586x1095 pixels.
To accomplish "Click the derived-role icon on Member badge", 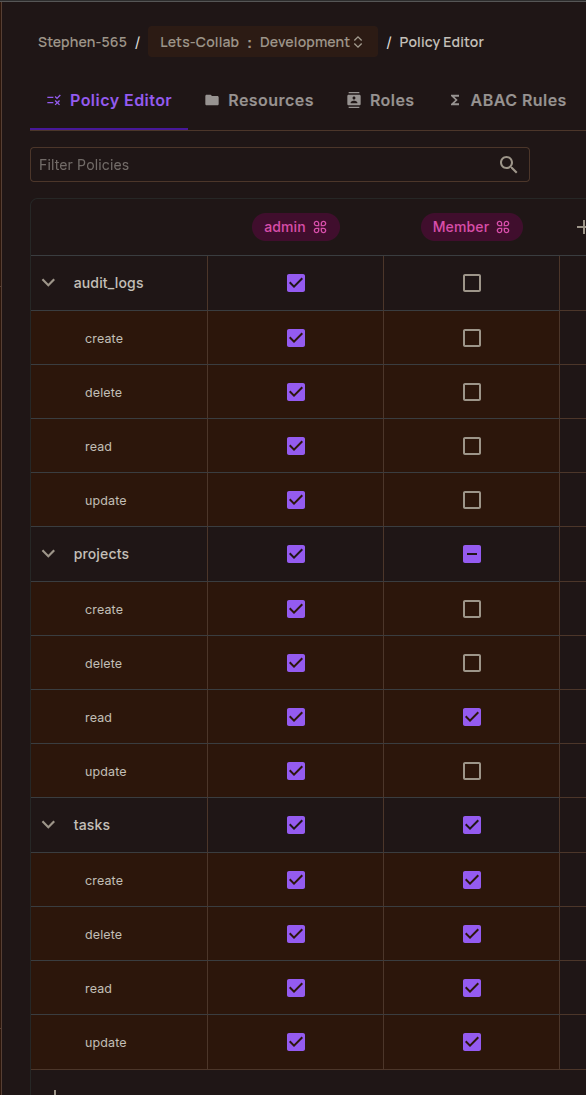I will 503,227.
